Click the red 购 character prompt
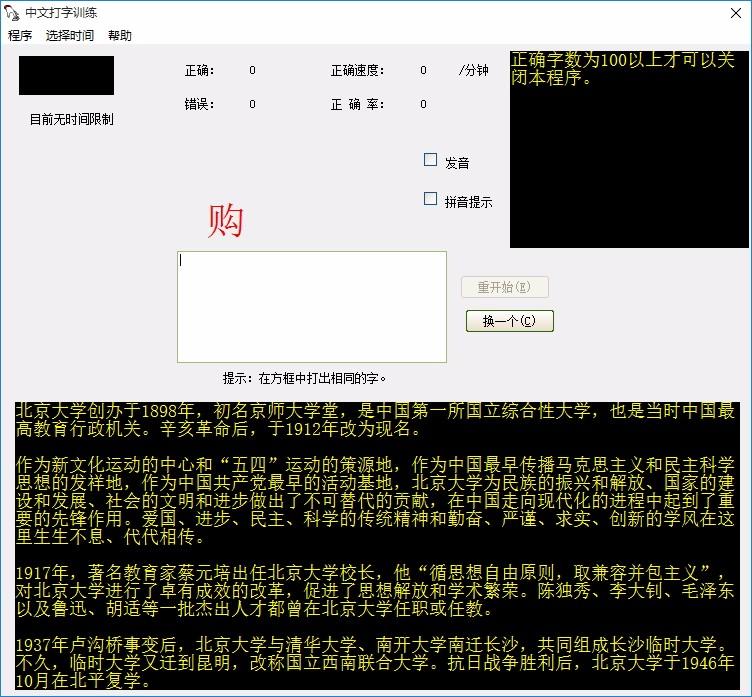This screenshot has height=697, width=752. click(x=226, y=221)
